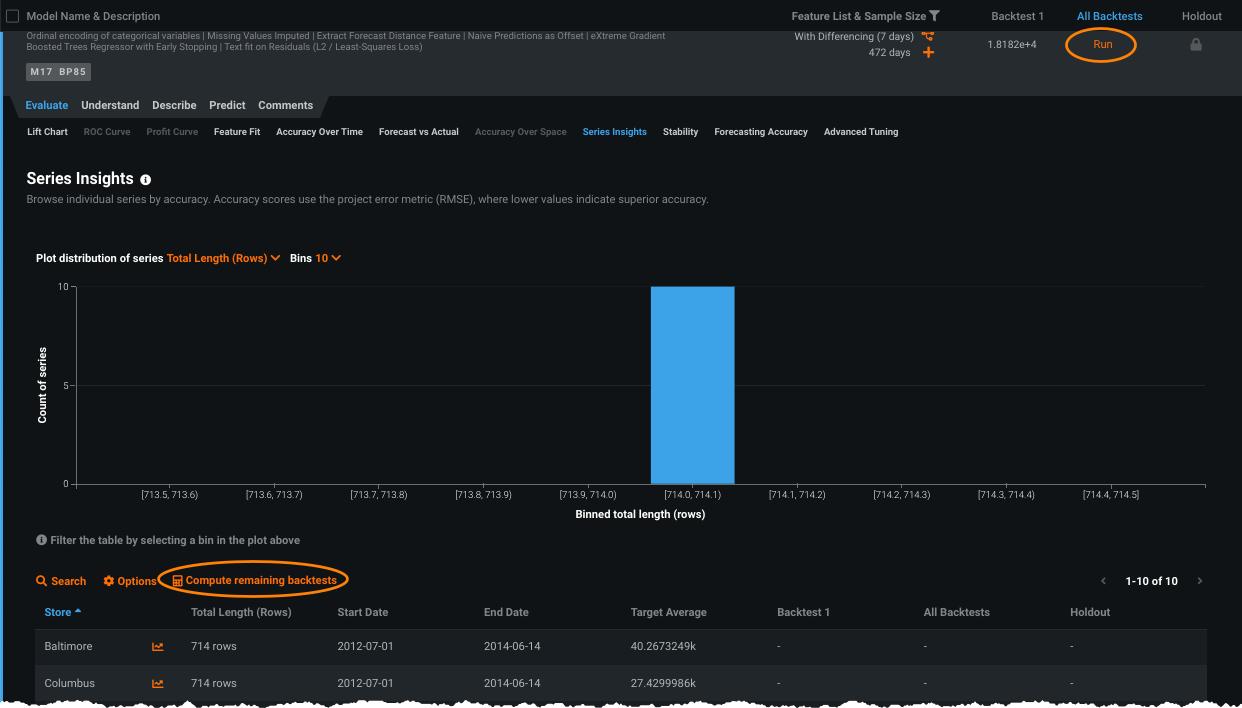The height and width of the screenshot is (708, 1242).
Task: Open the Series Insights info icon
Action: coord(146,180)
